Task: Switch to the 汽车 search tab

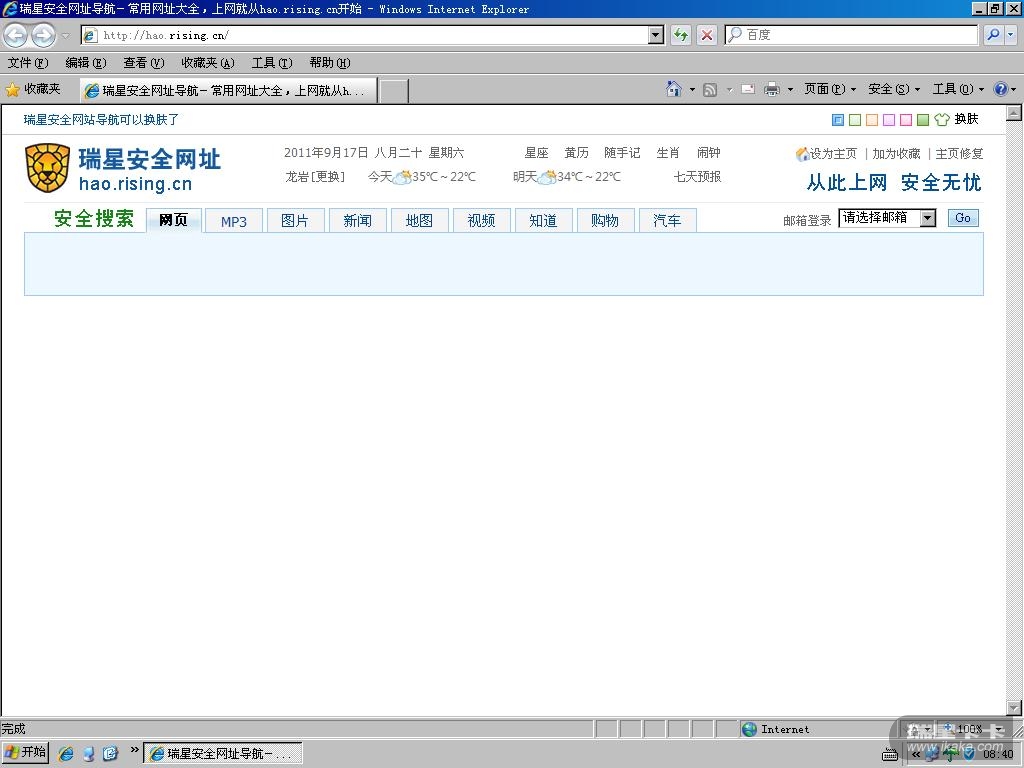Action: tap(667, 221)
